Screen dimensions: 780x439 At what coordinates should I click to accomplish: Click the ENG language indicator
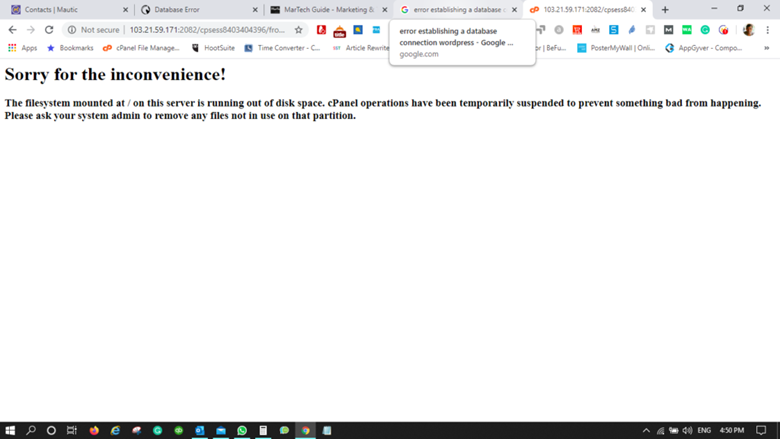pos(704,430)
